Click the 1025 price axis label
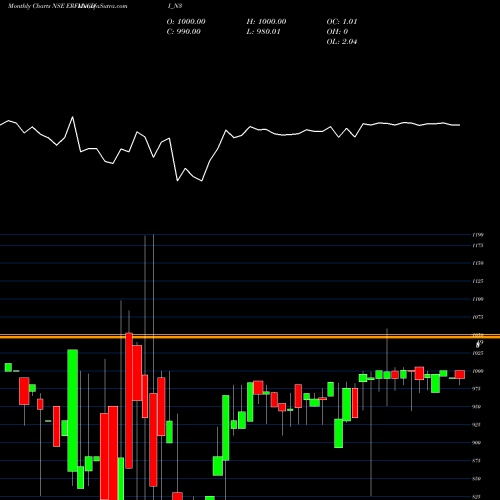500x500 pixels. click(x=478, y=353)
